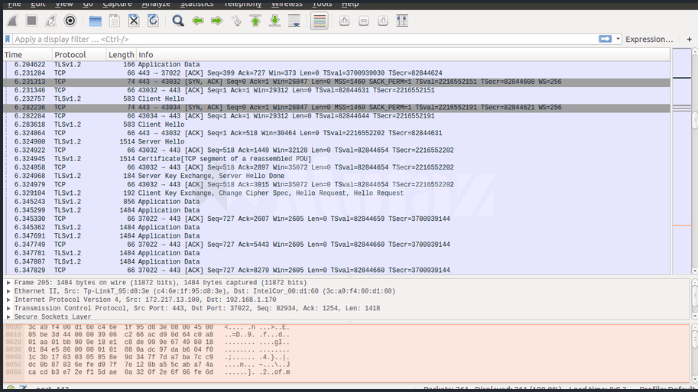Select hex row at offset 0060
698x392 pixels.
147,372
